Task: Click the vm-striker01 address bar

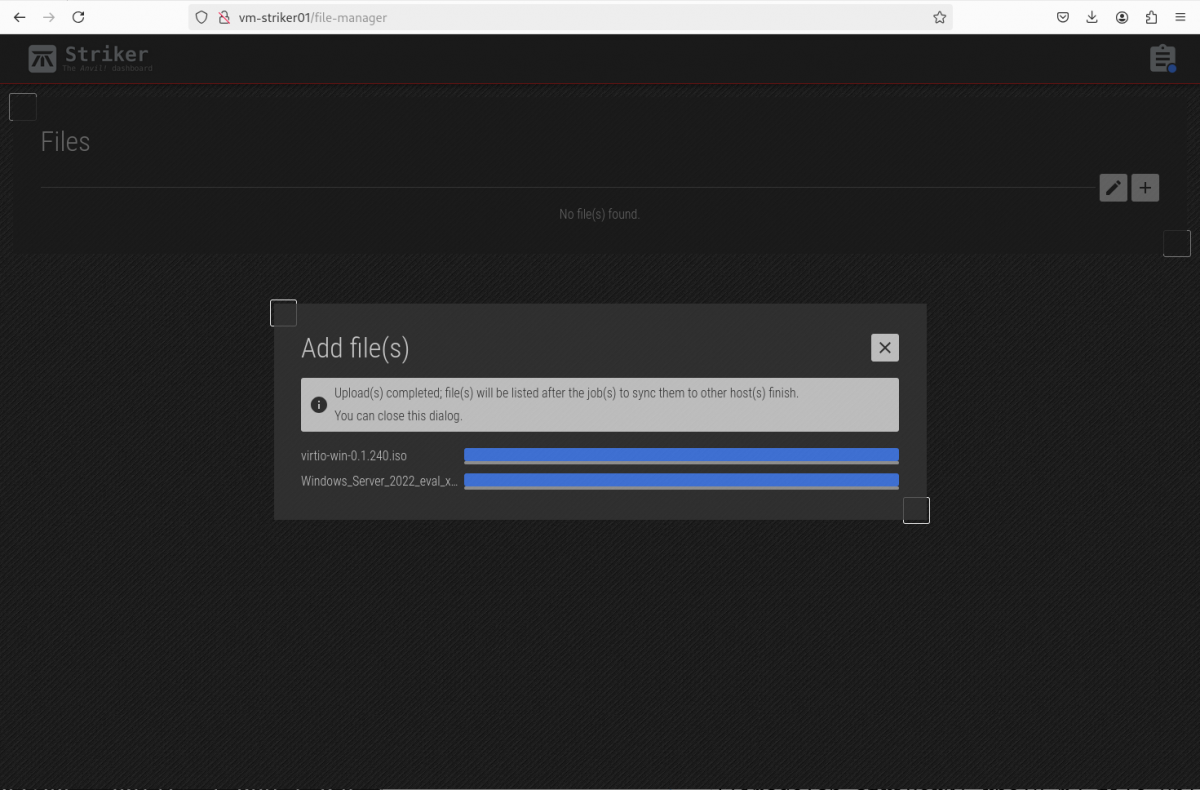Action: [560, 17]
